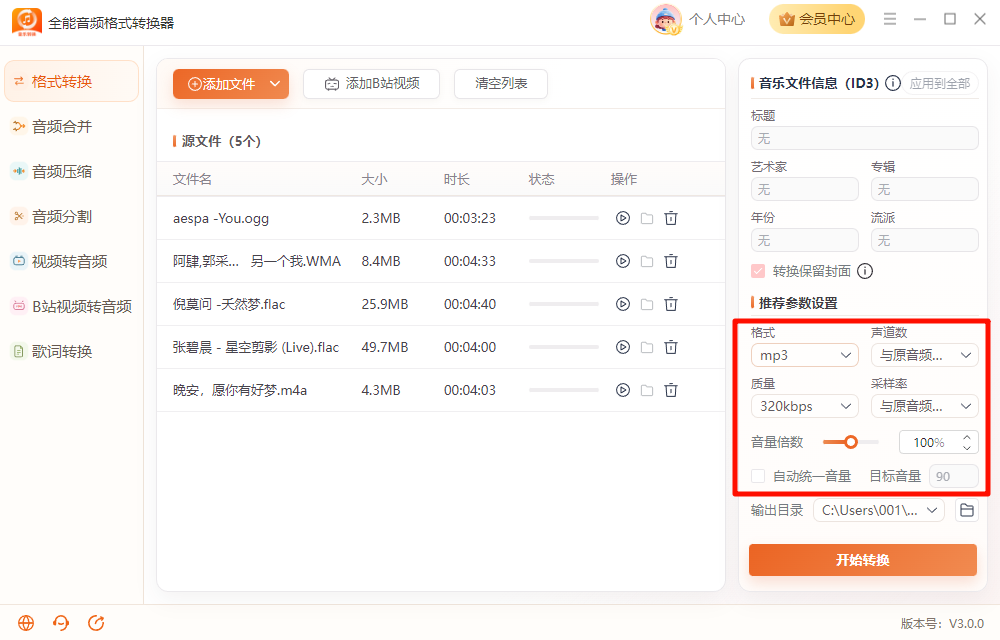
Task: Check for updates refresh icon
Action: coord(96,623)
